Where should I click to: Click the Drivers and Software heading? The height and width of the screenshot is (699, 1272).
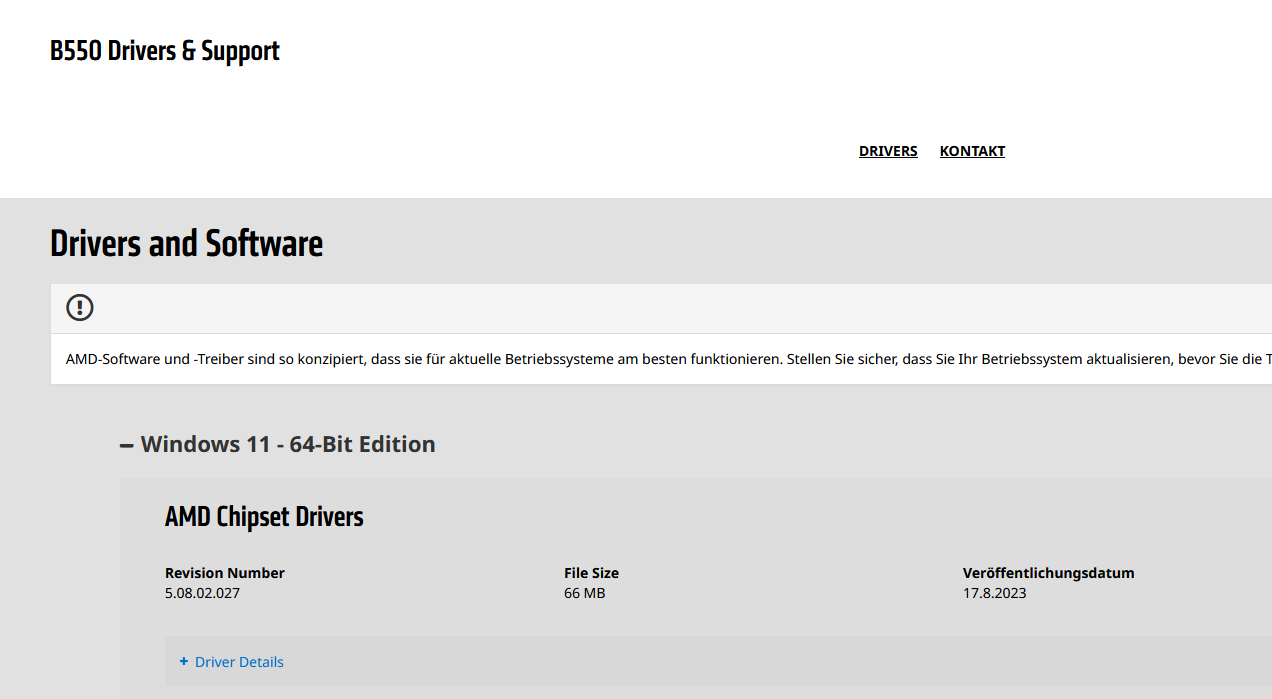187,243
